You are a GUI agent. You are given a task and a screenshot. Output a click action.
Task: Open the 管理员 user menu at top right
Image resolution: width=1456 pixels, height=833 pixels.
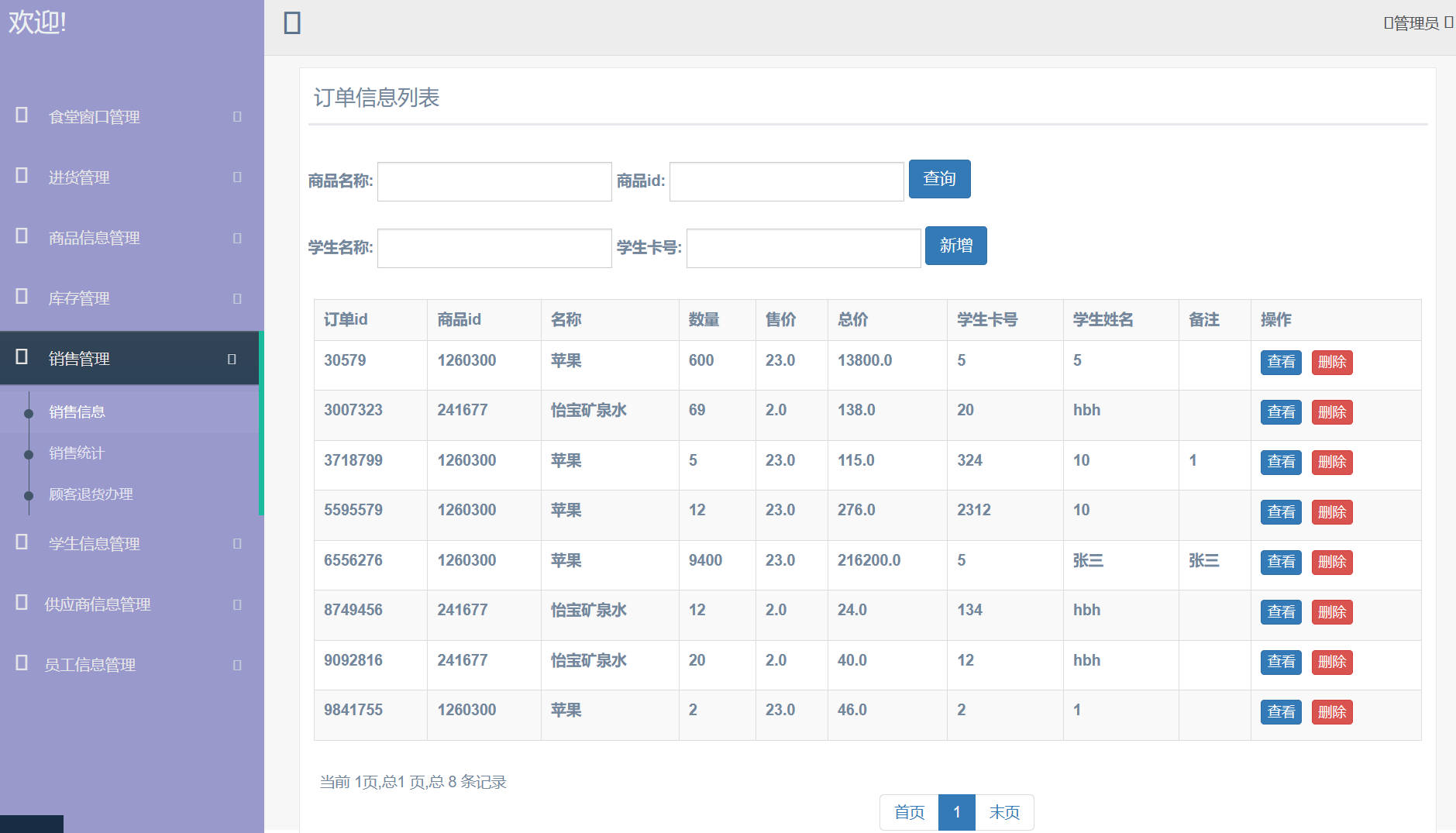(x=1416, y=22)
